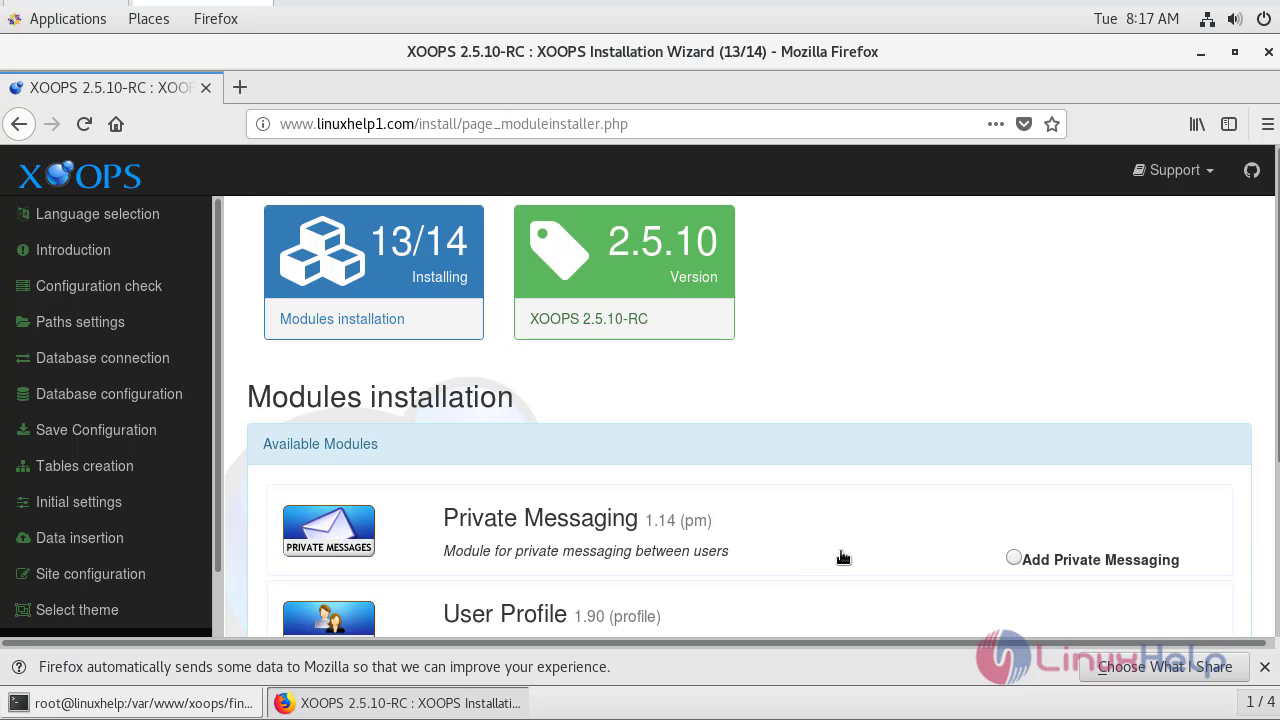Image resolution: width=1280 pixels, height=720 pixels.
Task: Open a new browser tab
Action: pyautogui.click(x=239, y=87)
